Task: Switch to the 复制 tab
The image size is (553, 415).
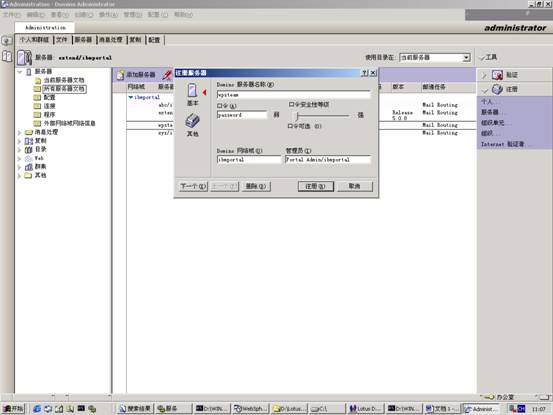Action: tap(135, 40)
